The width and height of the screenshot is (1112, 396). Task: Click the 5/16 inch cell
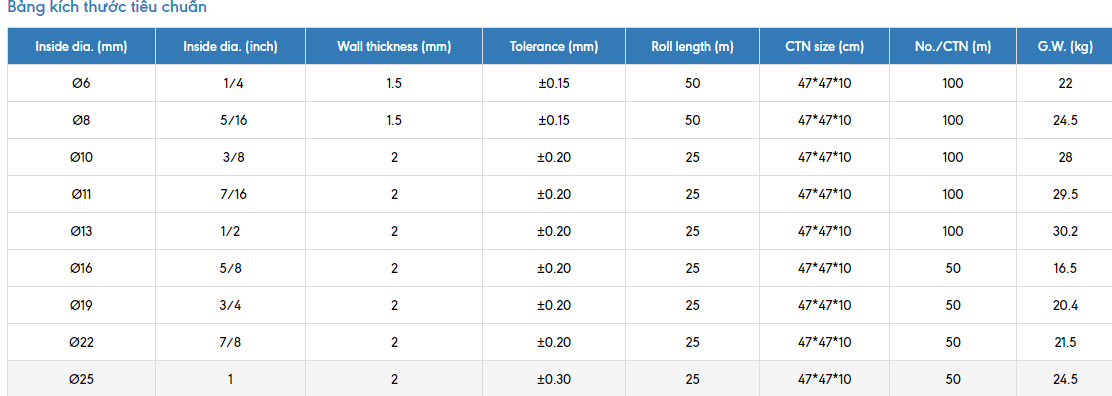click(x=230, y=120)
